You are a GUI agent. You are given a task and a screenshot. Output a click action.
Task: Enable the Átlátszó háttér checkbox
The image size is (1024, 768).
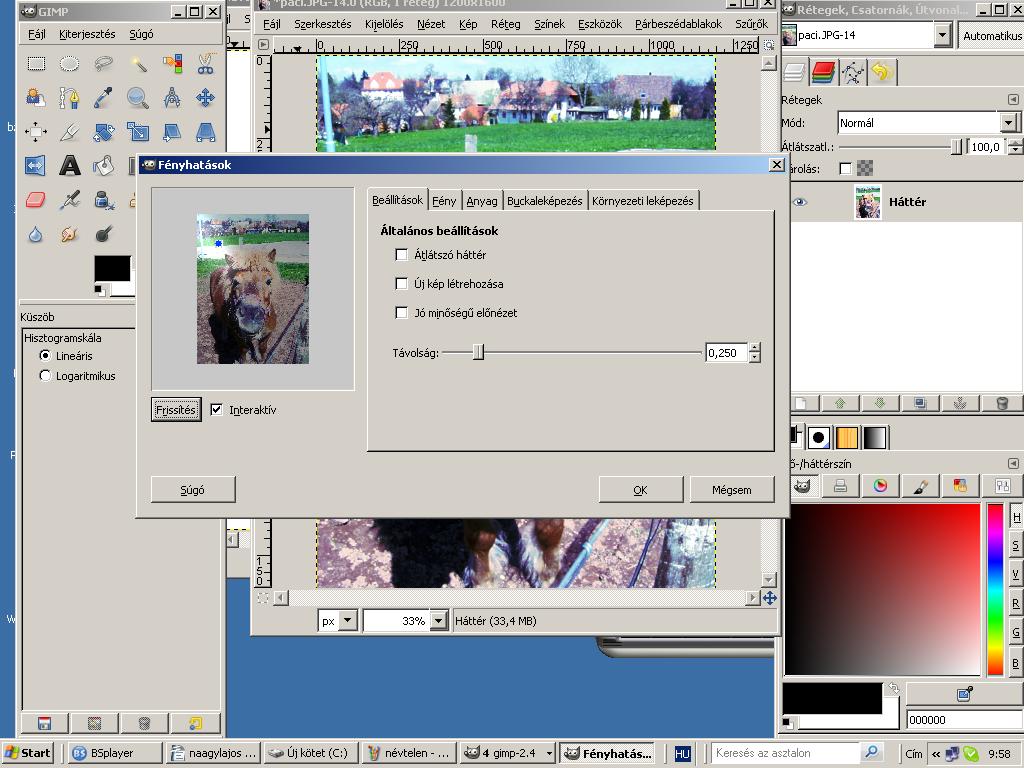tap(402, 255)
